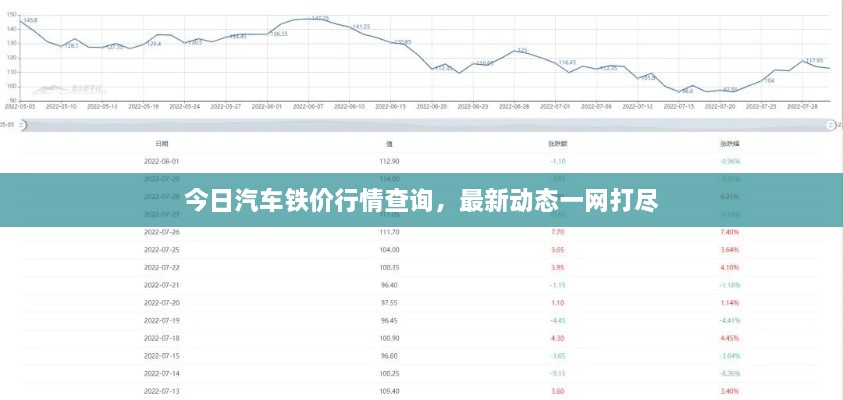This screenshot has height=400, width=843.
Task: Click the left handle of the date range slider
Action: pyautogui.click(x=22, y=125)
